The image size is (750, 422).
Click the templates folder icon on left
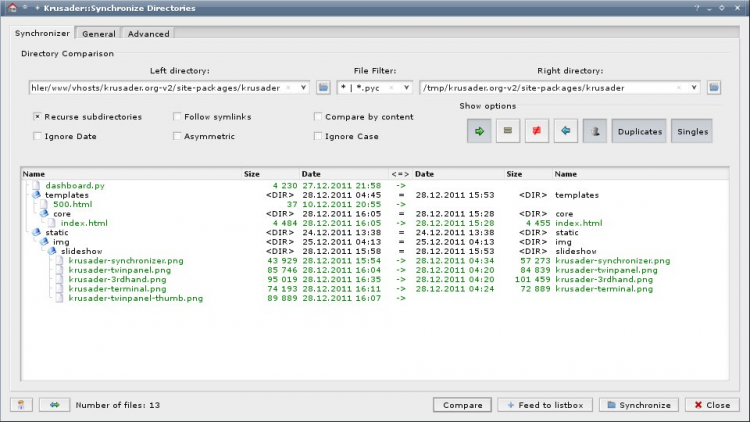pos(36,195)
